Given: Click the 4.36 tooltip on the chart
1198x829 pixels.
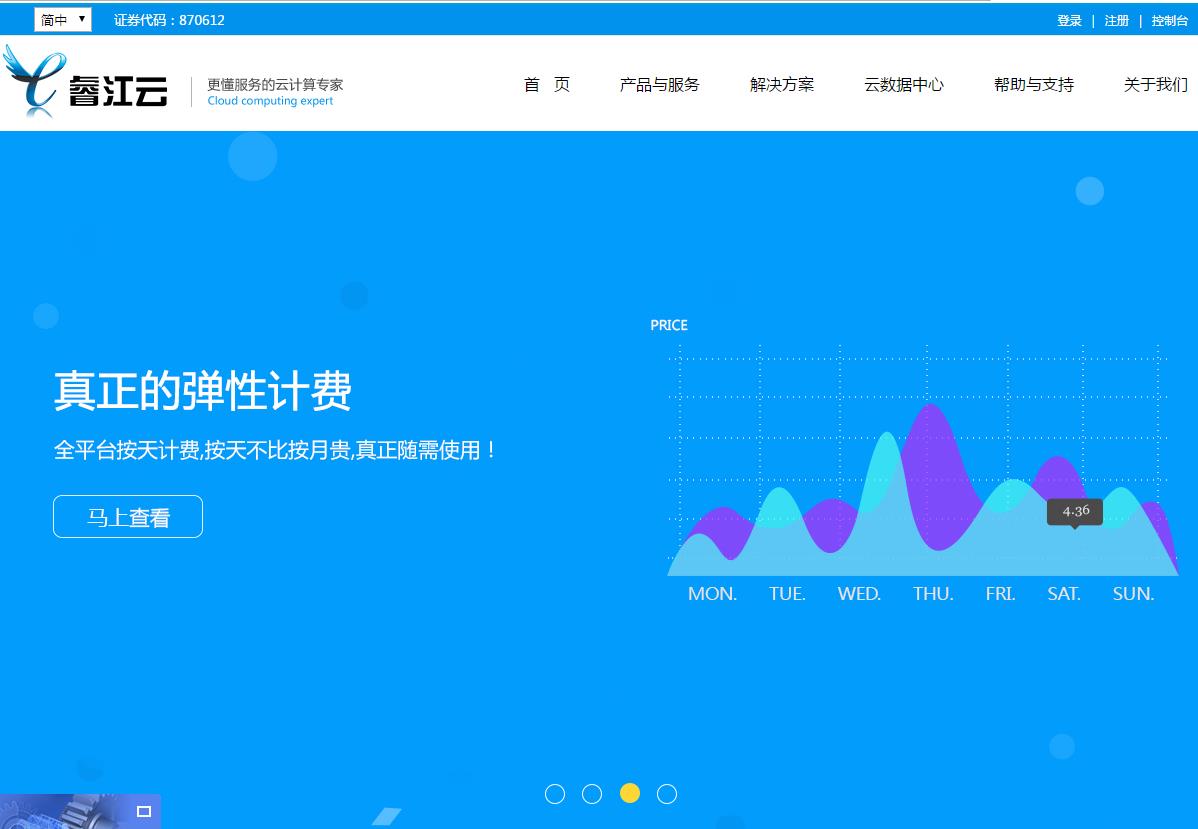Looking at the screenshot, I should click(x=1074, y=511).
